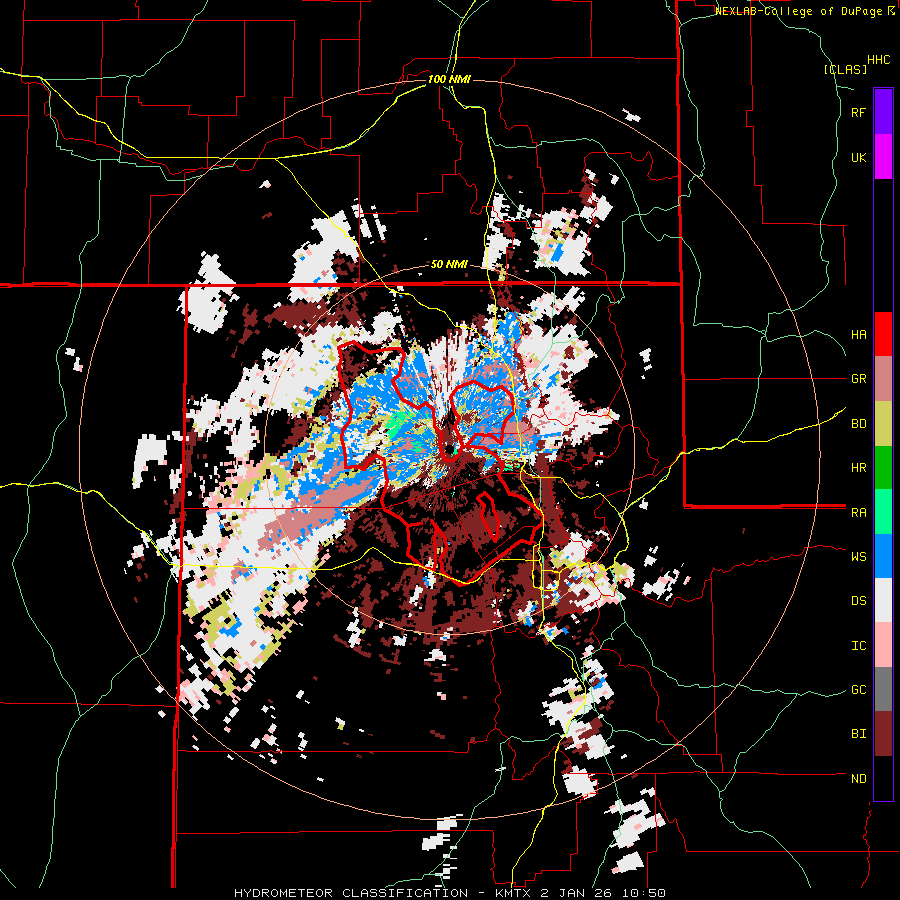Click the WS legend label

click(858, 557)
